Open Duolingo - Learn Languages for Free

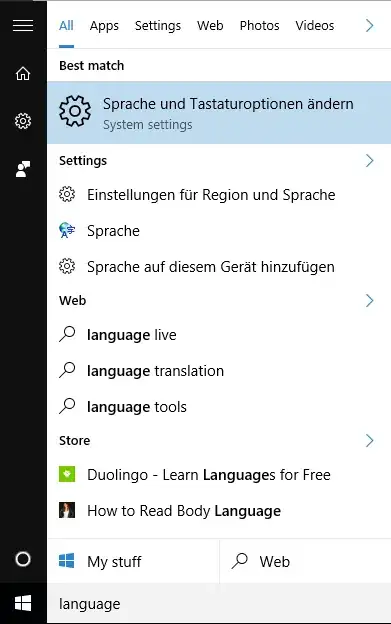219,474
